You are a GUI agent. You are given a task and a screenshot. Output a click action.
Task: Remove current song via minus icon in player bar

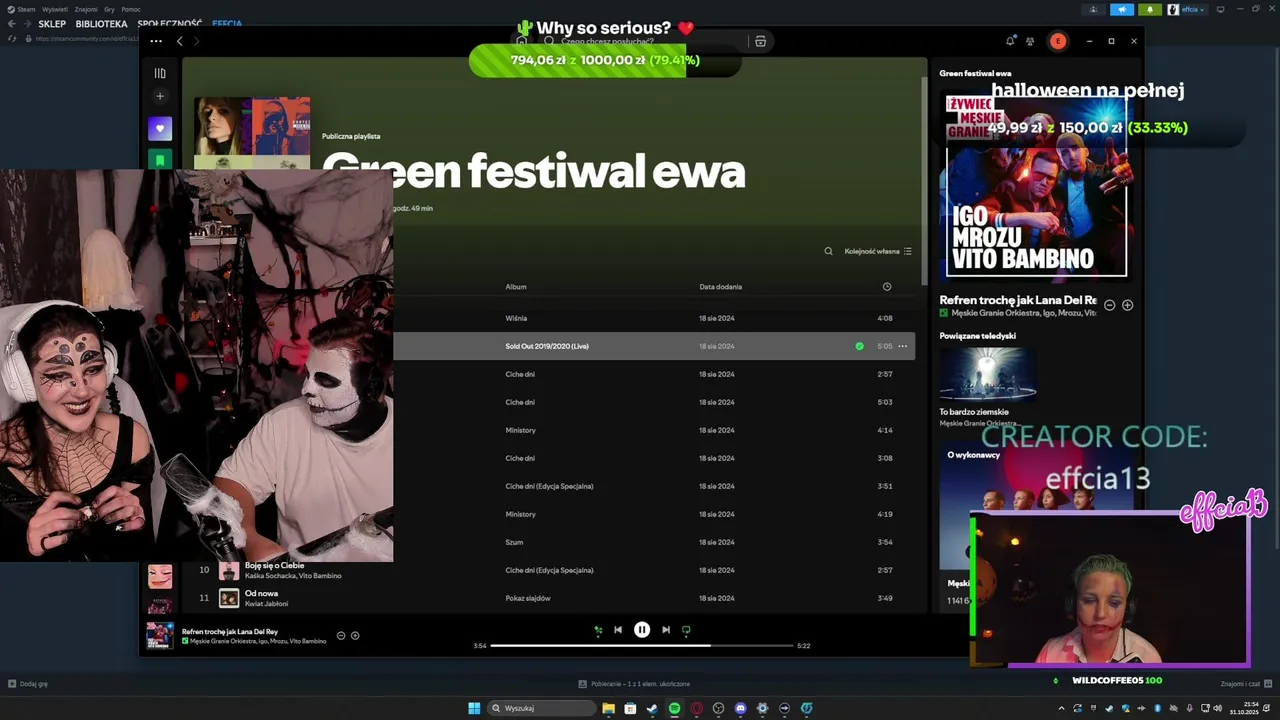click(x=341, y=636)
